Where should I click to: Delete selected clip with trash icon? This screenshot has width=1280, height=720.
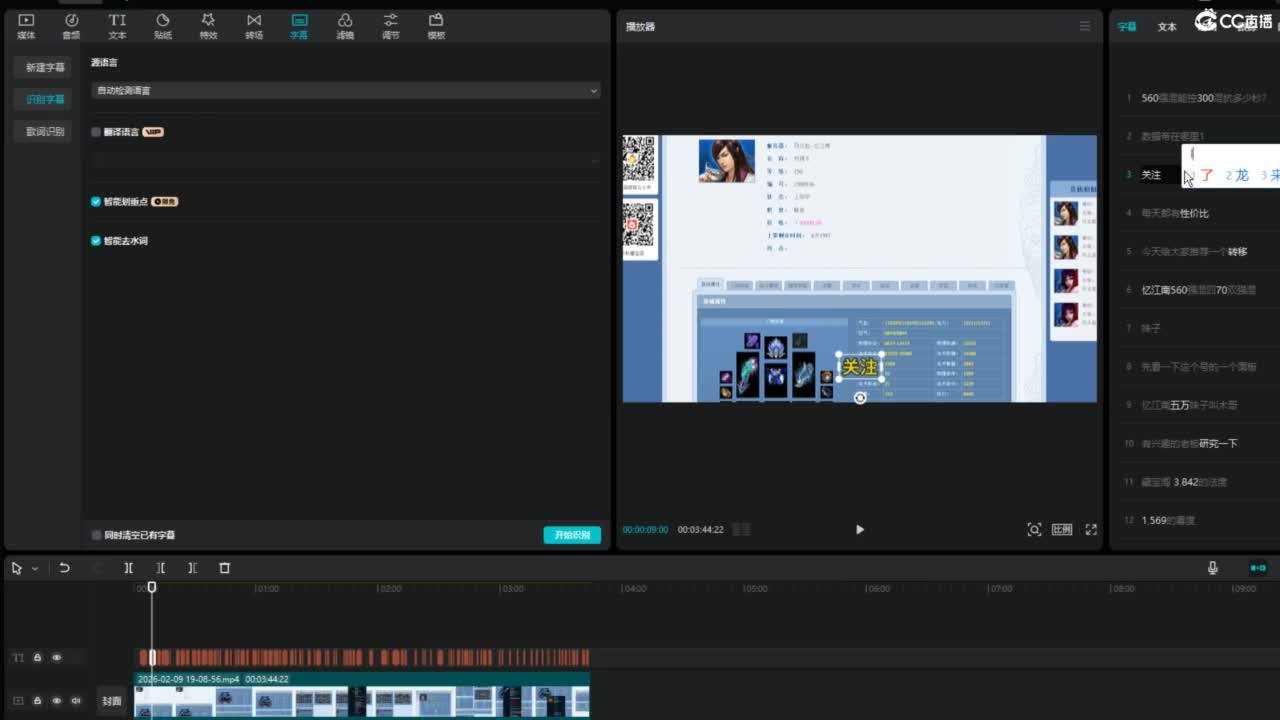[x=224, y=568]
